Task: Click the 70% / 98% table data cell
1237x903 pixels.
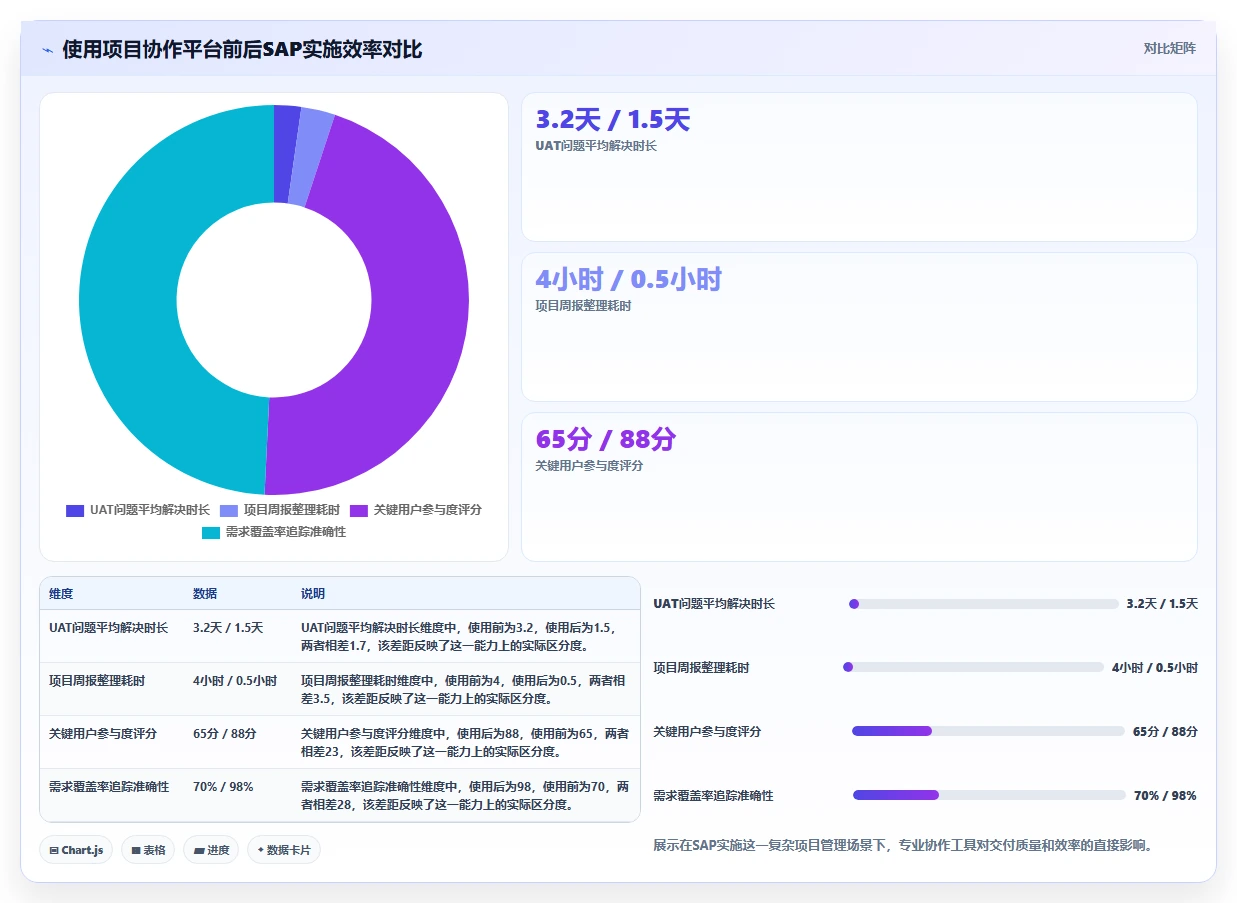Action: pos(223,787)
